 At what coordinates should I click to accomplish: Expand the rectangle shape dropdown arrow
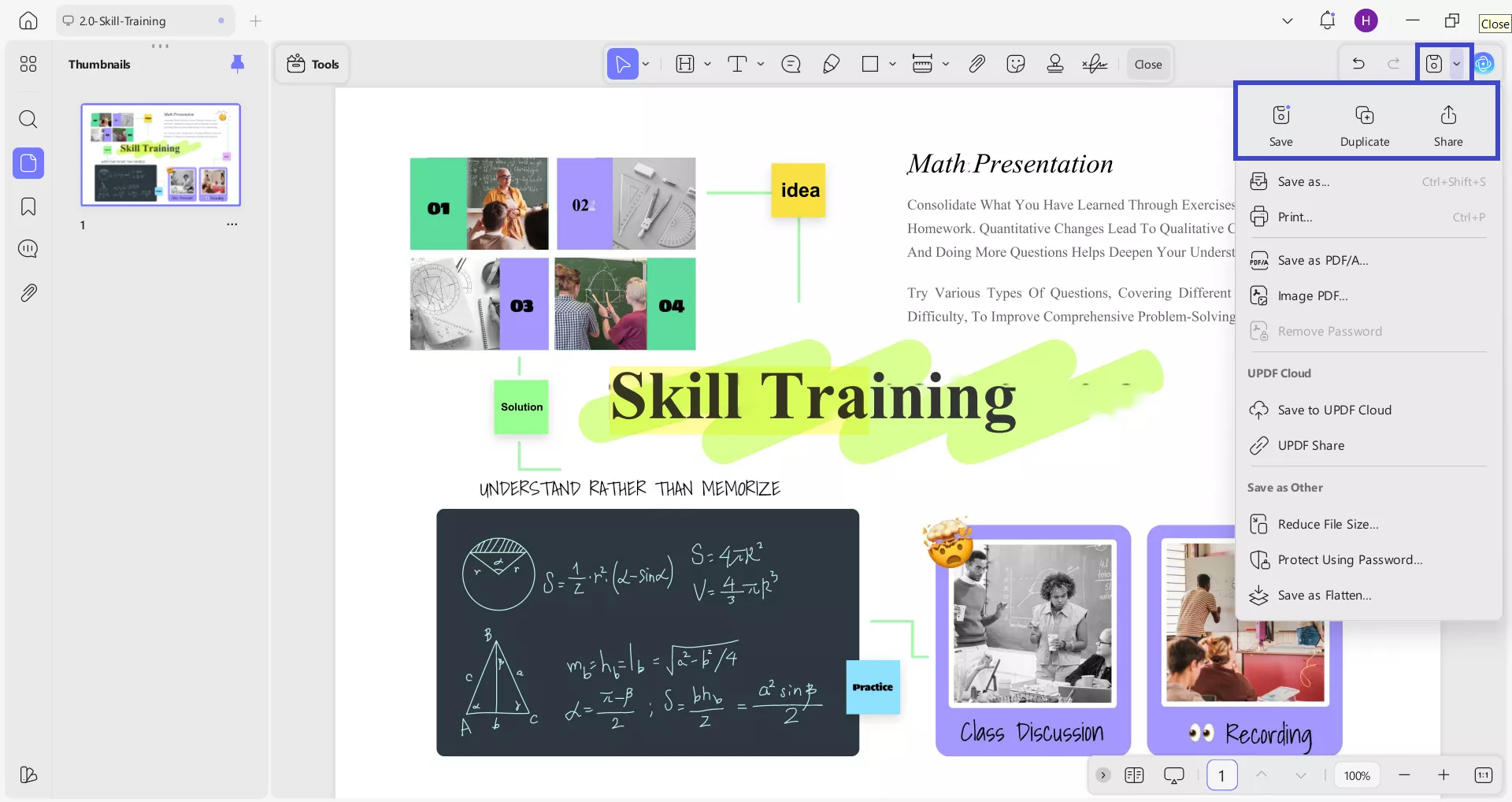point(892,65)
